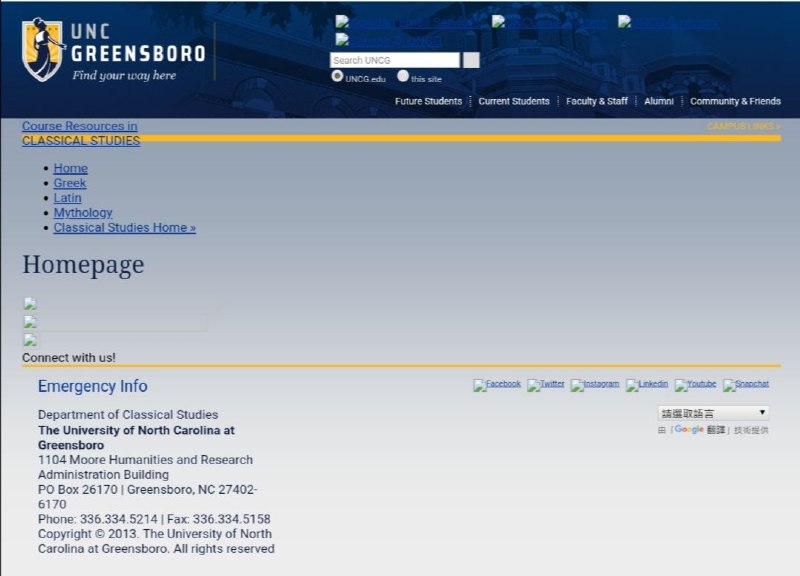Viewport: 800px width, 576px height.
Task: Open the Snapchat social icon link
Action: (x=746, y=385)
